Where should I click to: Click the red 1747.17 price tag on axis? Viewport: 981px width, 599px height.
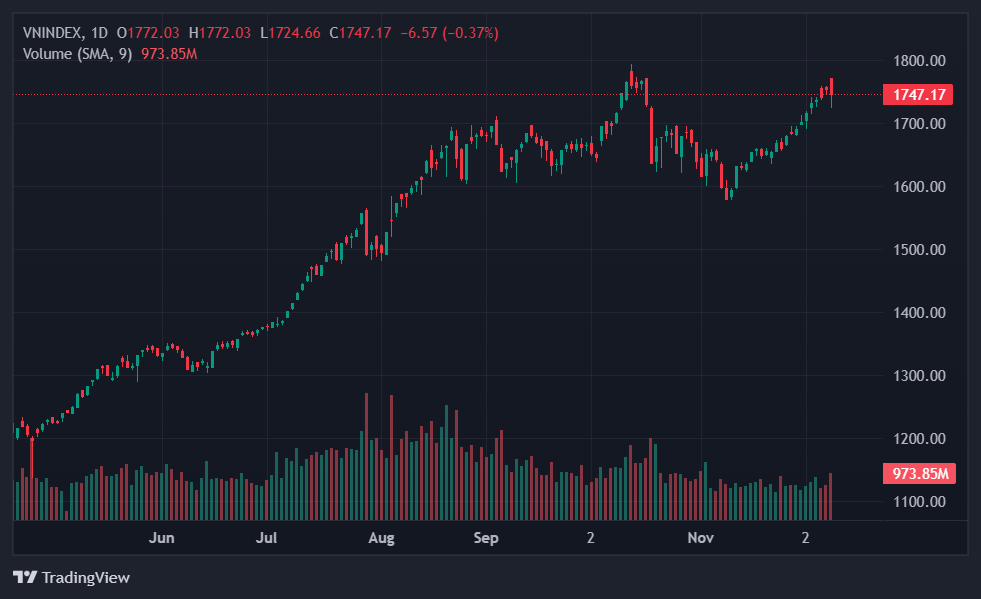point(917,95)
